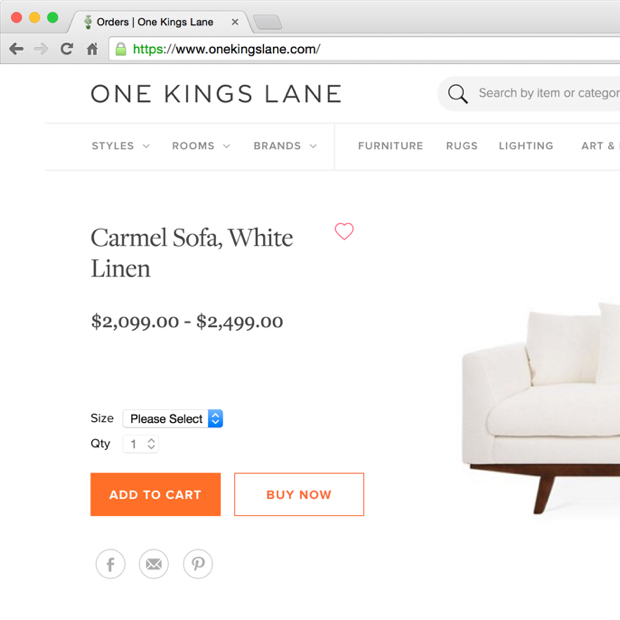
Task: Expand the Rooms navigation menu
Action: click(x=200, y=146)
